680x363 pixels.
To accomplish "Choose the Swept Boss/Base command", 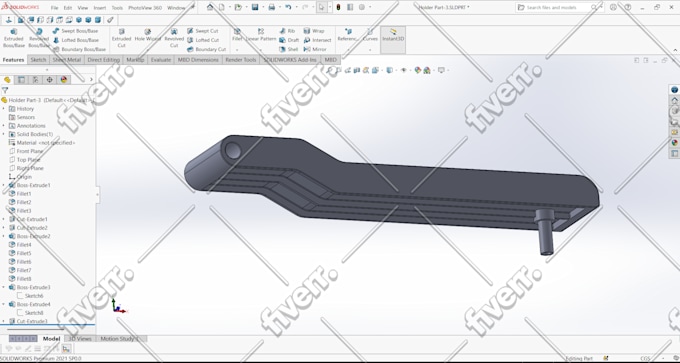I will (x=75, y=31).
